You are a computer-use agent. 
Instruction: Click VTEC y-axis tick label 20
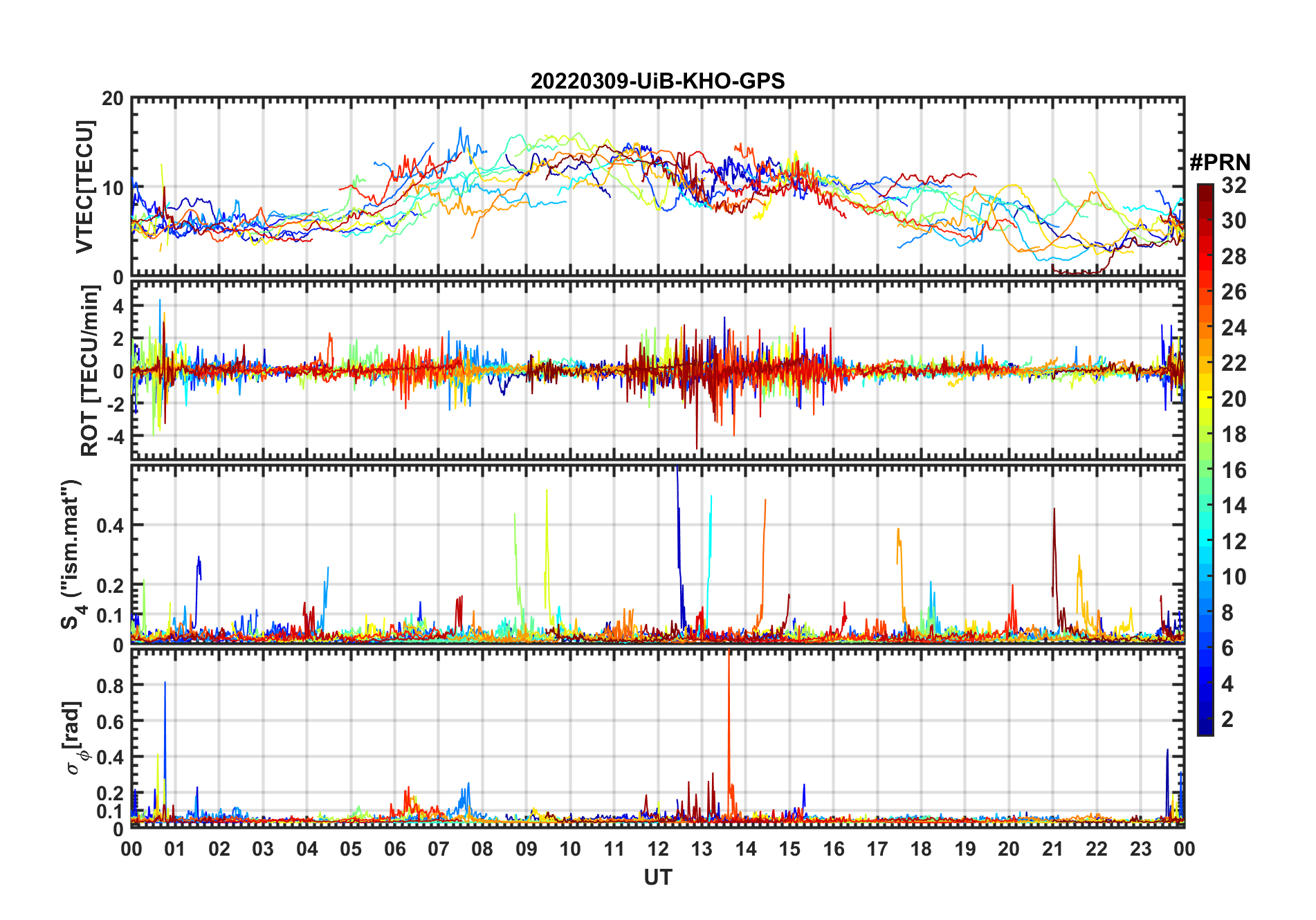point(113,98)
